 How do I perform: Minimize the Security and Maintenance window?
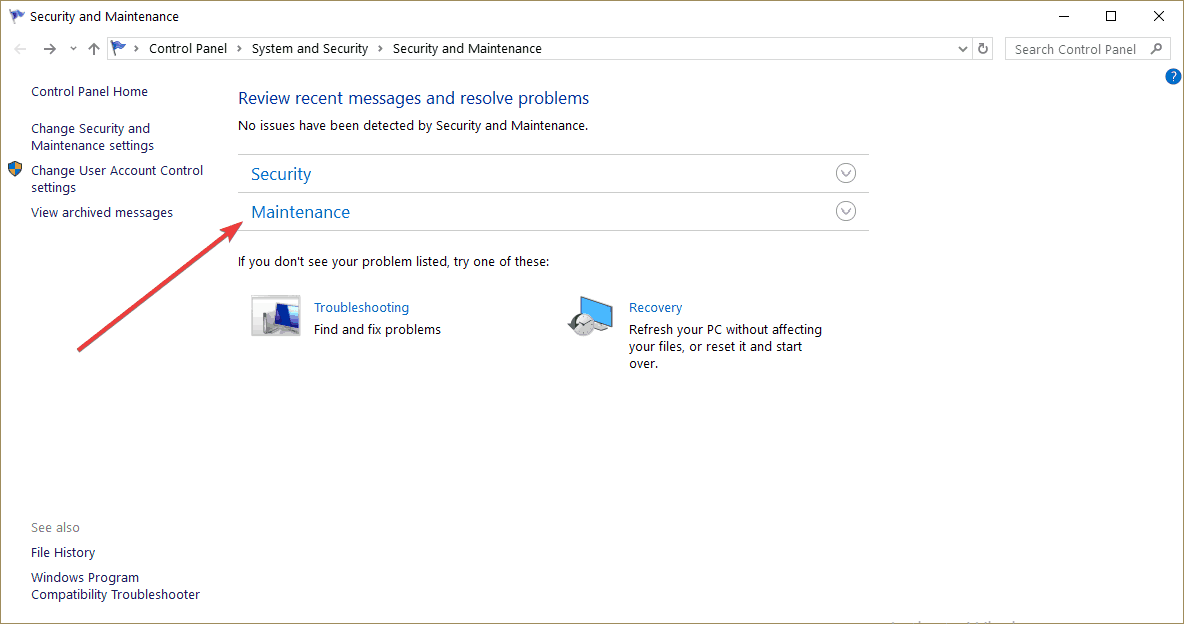tap(1064, 16)
